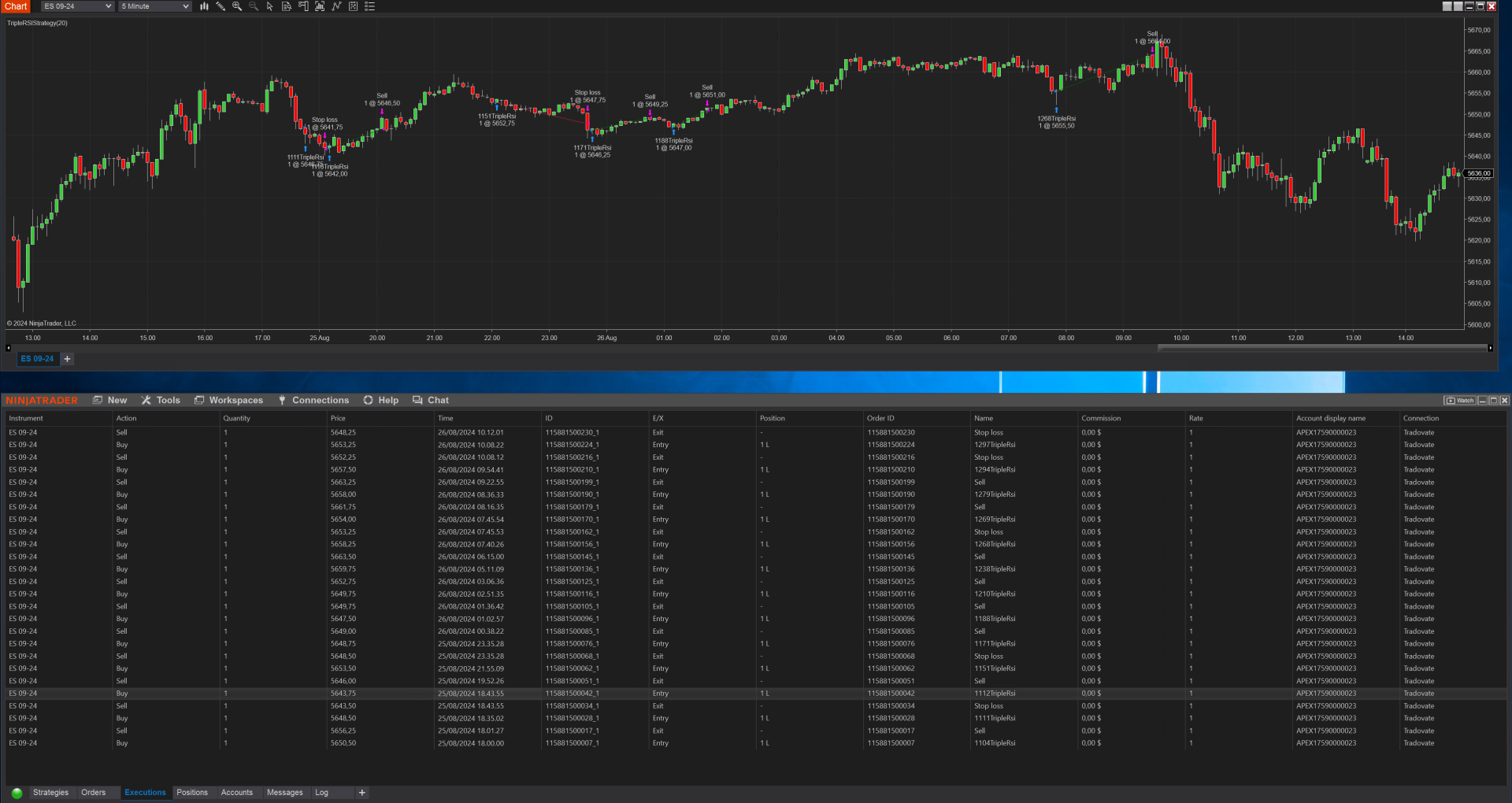
Task: Toggle the chart data box icon
Action: tap(287, 6)
